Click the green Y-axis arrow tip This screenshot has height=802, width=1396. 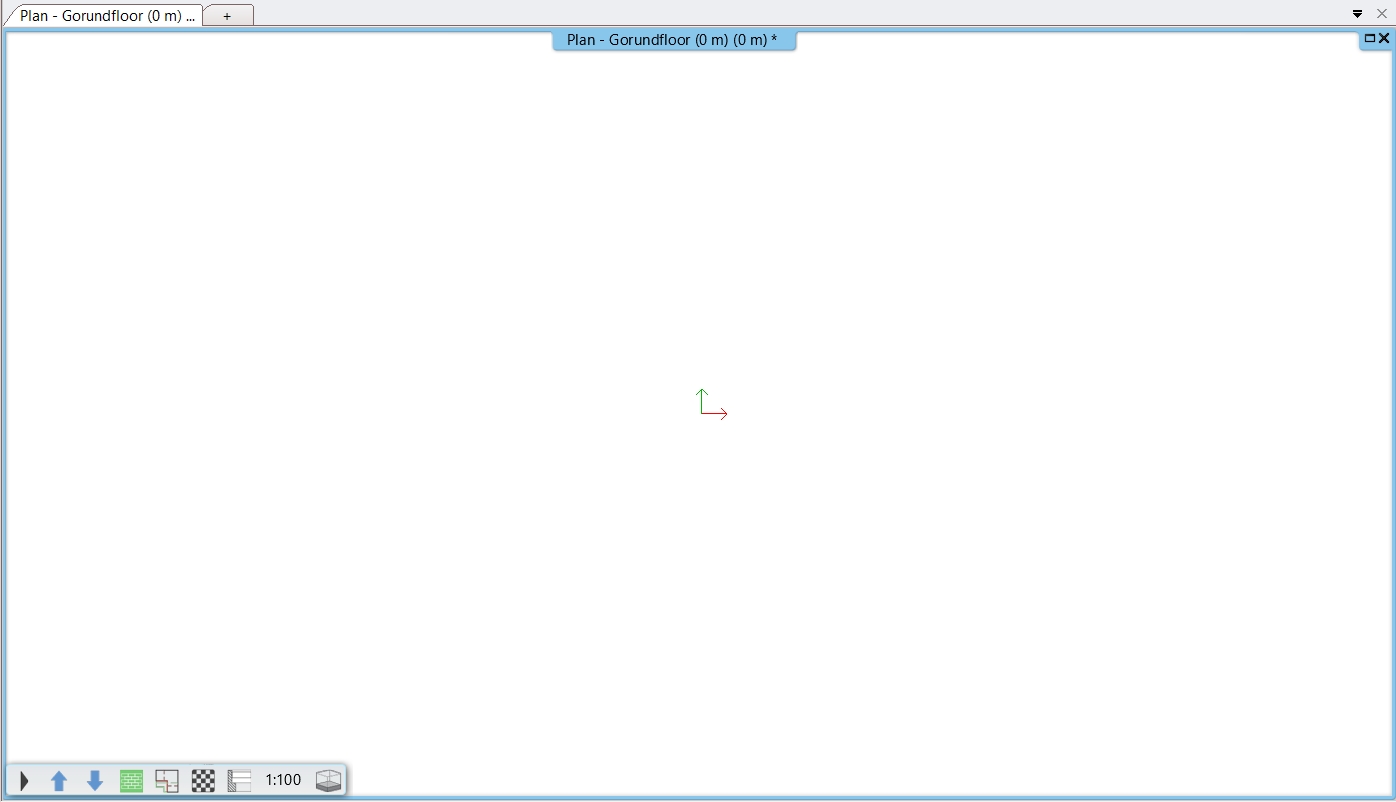click(702, 391)
